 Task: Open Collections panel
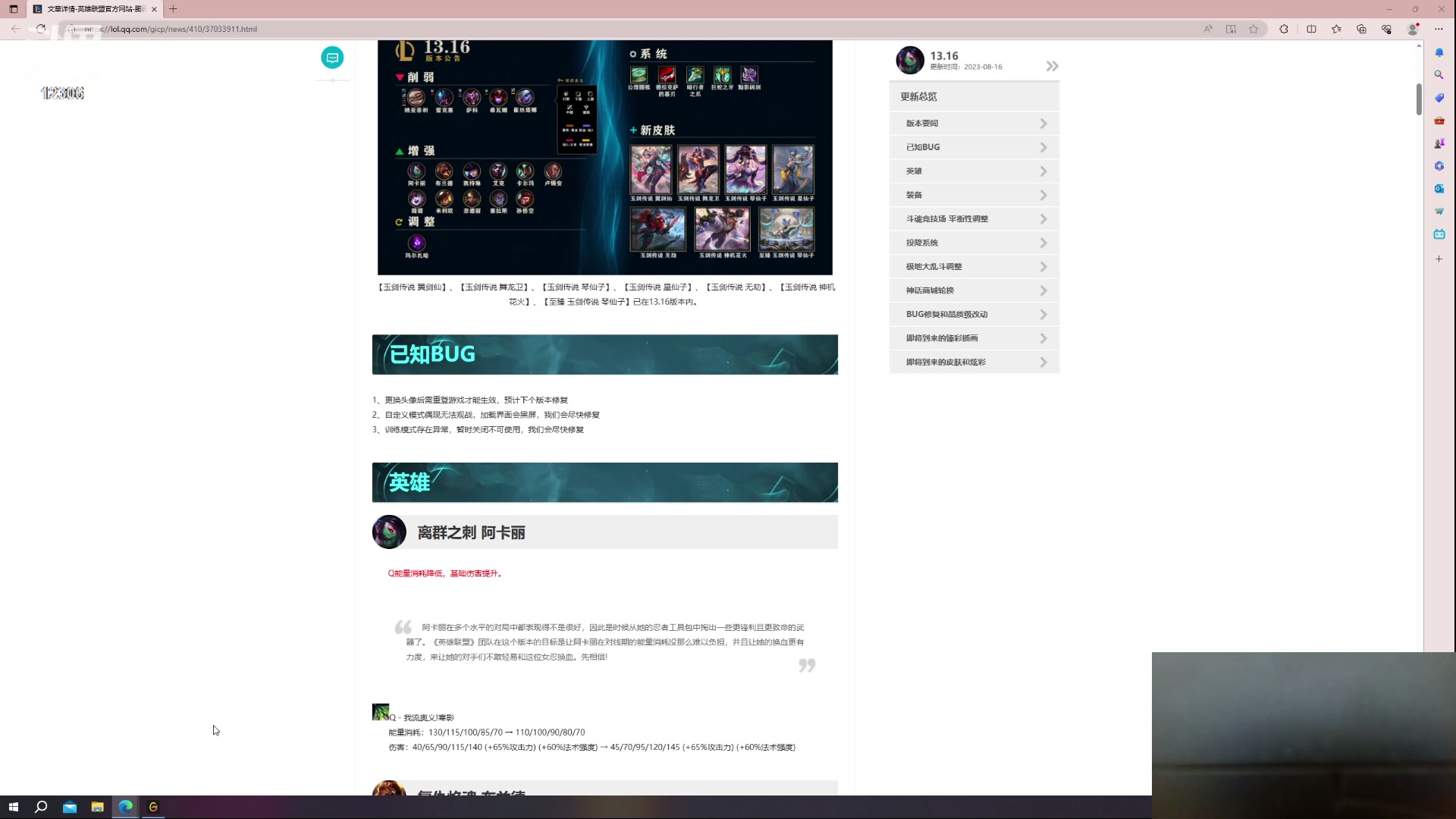click(x=1361, y=29)
